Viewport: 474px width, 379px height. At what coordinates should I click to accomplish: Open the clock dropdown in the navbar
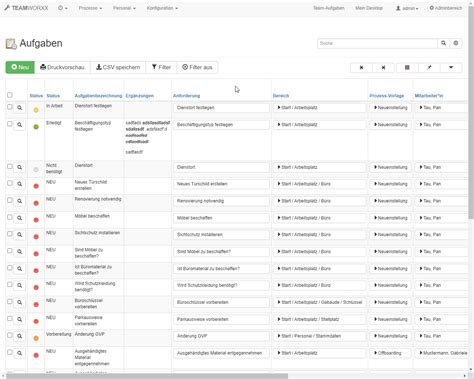pos(63,8)
